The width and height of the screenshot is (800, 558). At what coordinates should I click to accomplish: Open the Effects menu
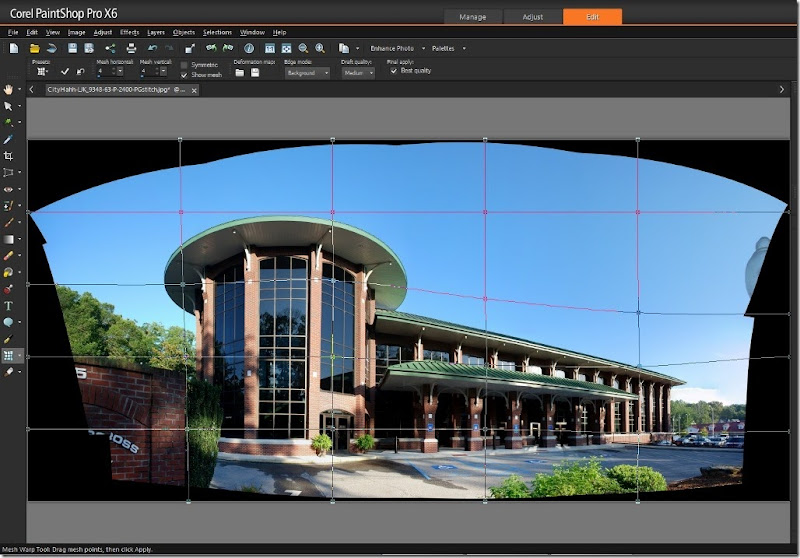pyautogui.click(x=129, y=32)
